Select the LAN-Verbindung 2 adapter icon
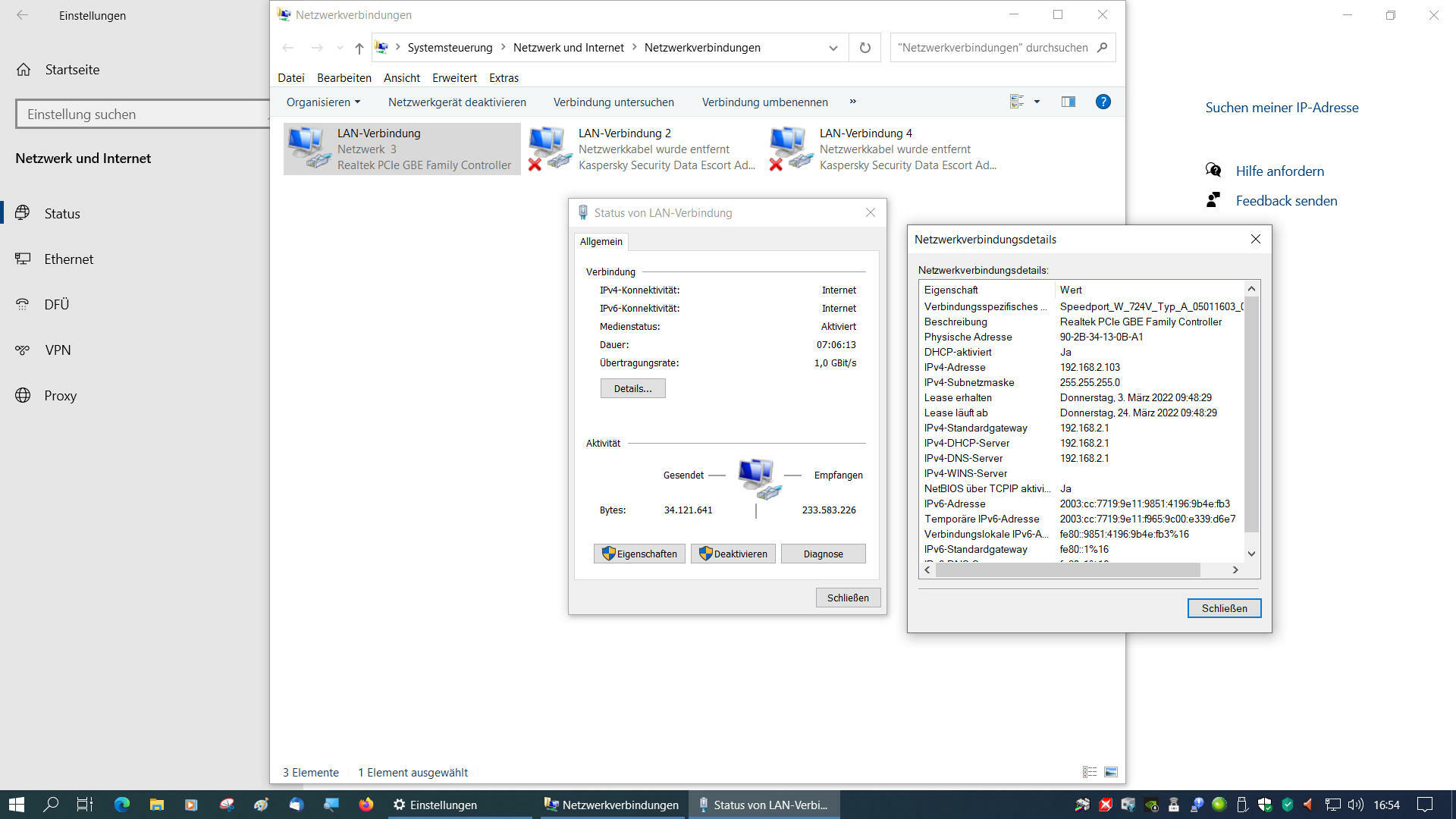 click(x=549, y=149)
